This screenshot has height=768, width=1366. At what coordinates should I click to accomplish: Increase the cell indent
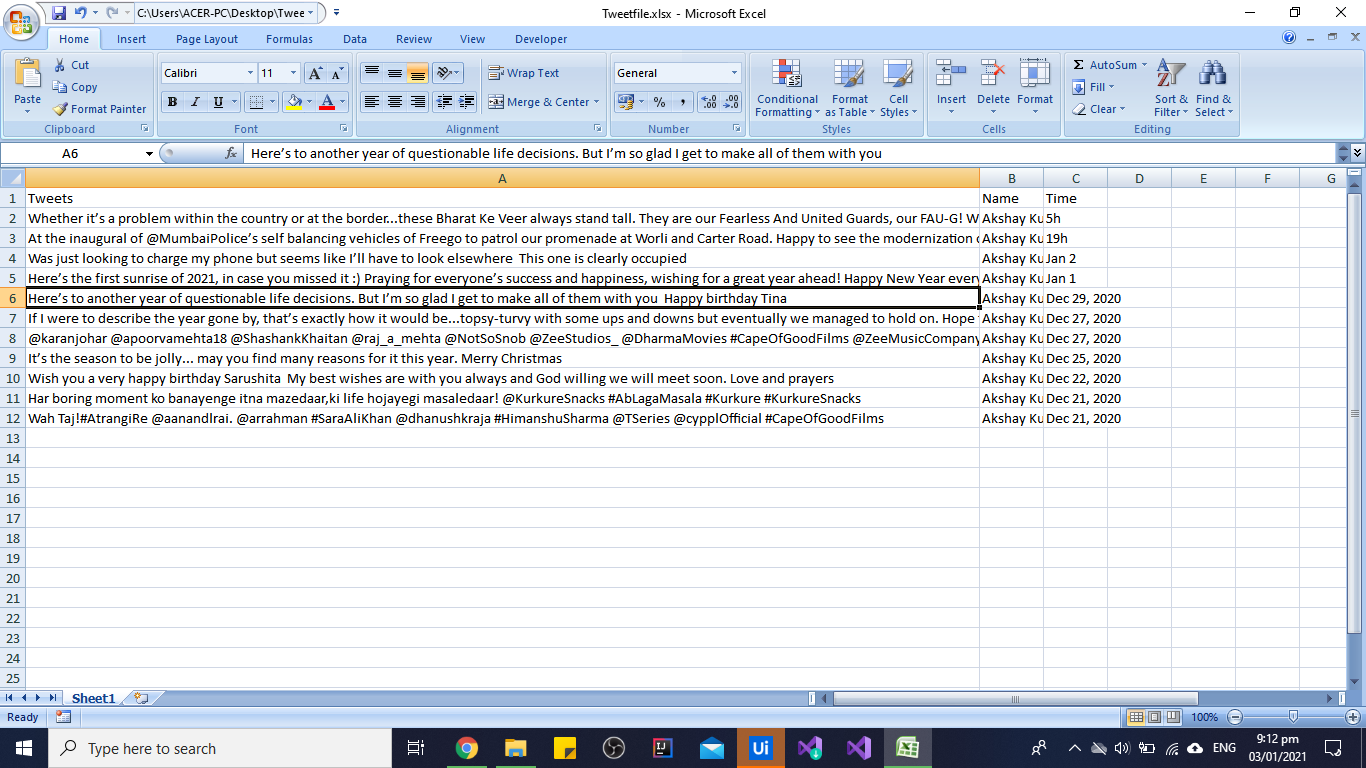(466, 102)
